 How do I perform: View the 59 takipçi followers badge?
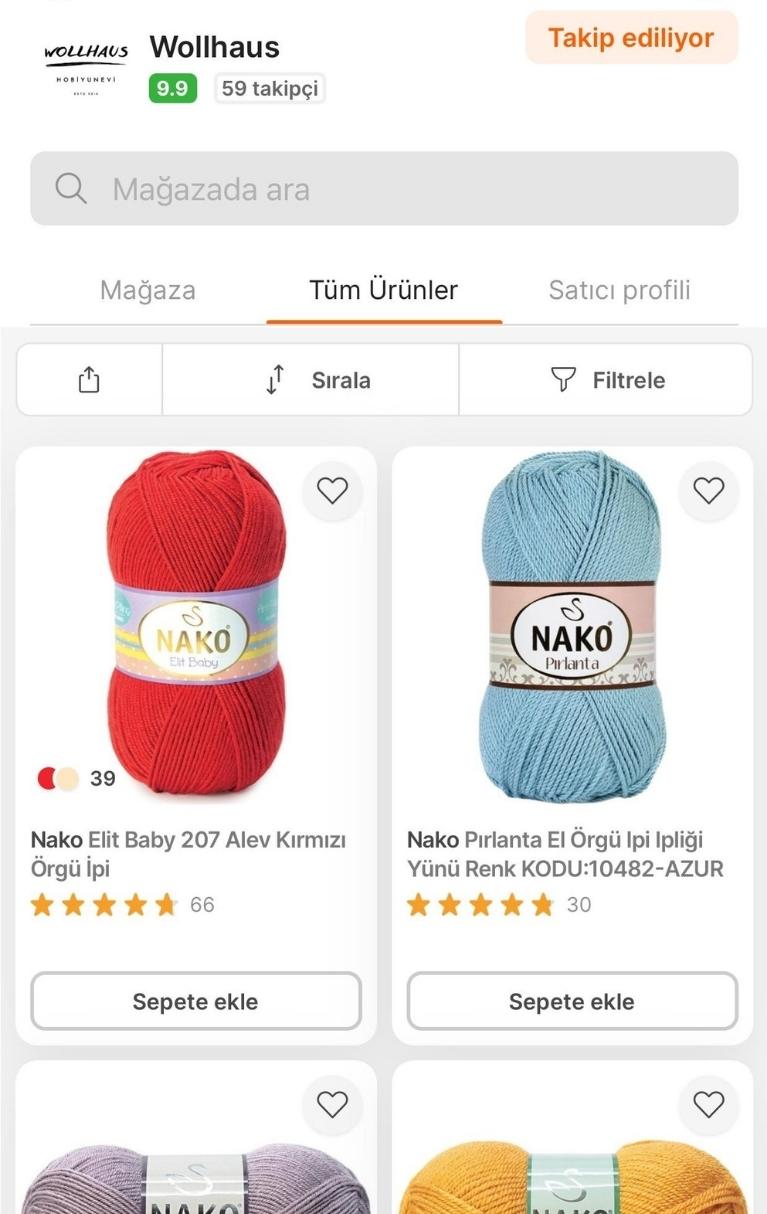[270, 89]
